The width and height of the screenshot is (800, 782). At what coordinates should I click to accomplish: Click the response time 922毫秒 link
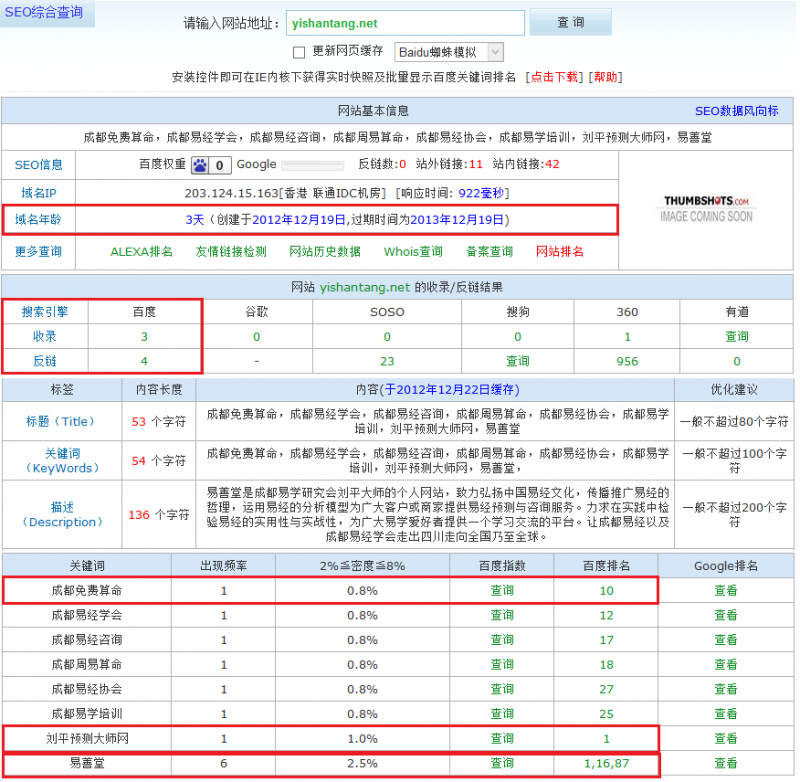[x=481, y=193]
